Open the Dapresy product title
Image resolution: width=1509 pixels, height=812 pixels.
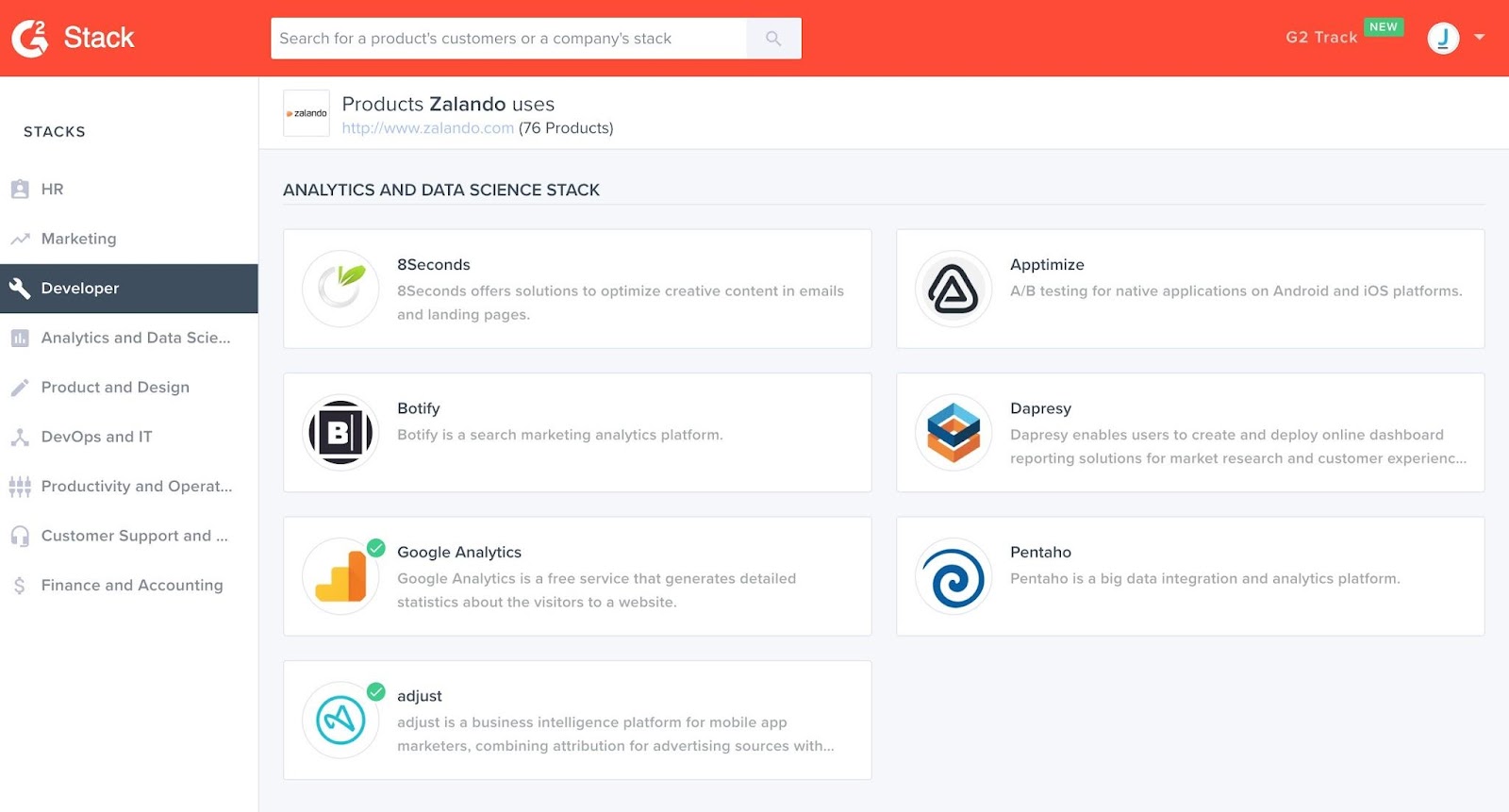tap(1040, 408)
